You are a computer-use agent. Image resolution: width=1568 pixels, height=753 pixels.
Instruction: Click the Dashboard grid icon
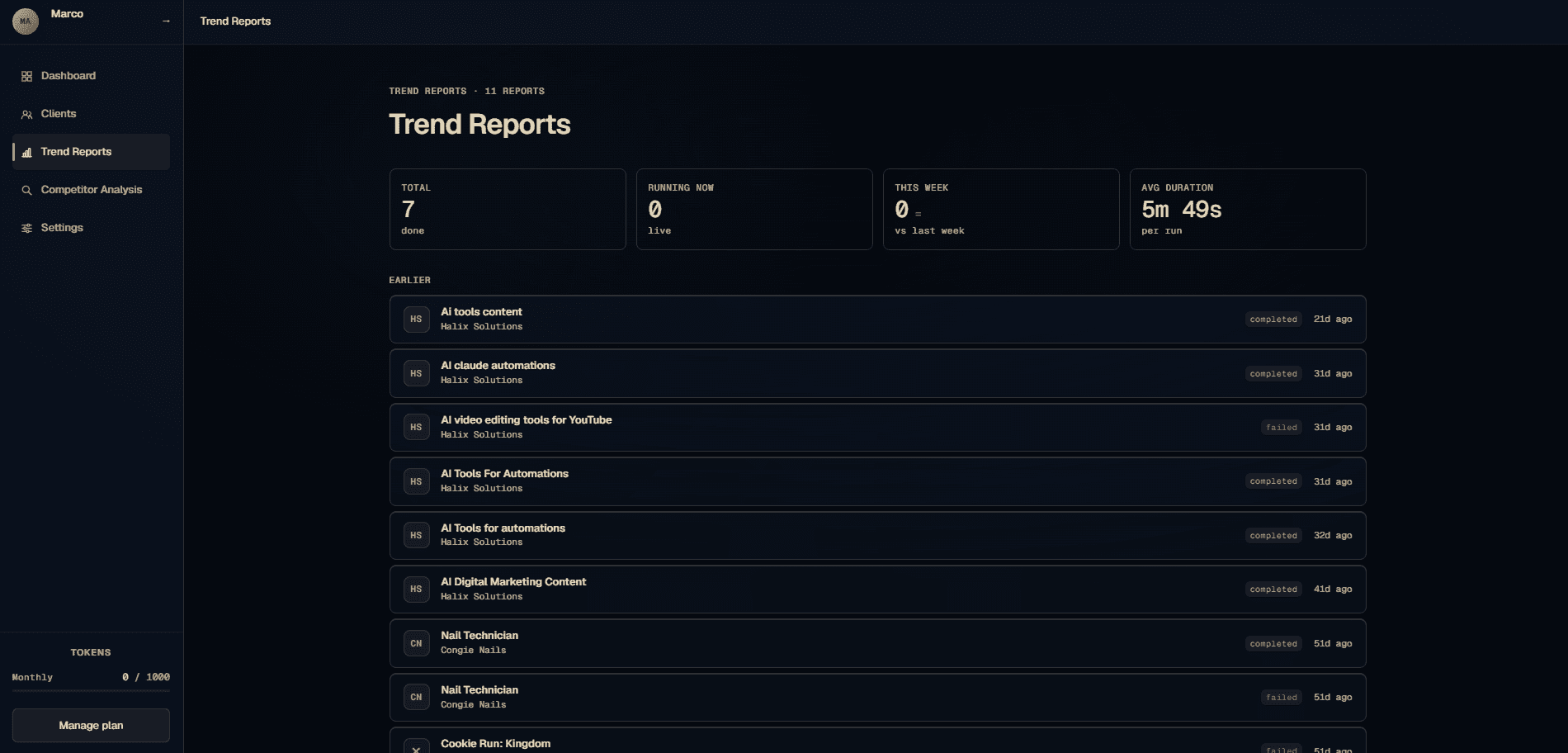point(26,76)
